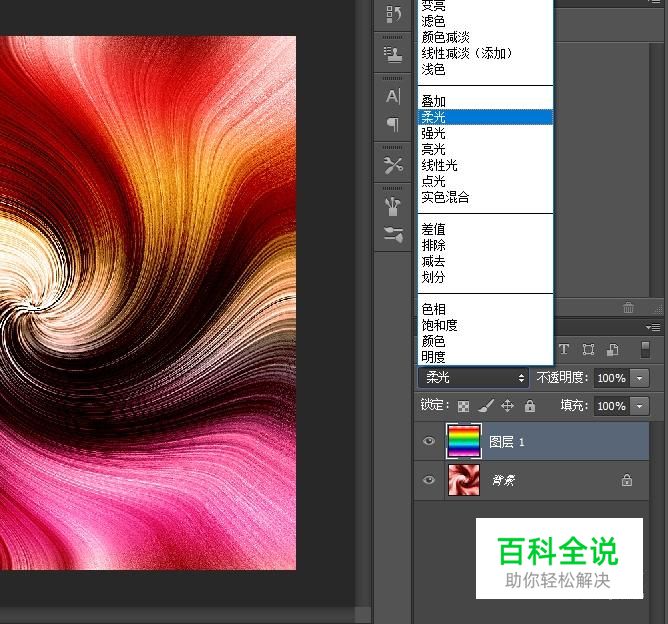The width and height of the screenshot is (668, 624).
Task: Open the 不透明度 opacity slider arrow
Action: (639, 378)
